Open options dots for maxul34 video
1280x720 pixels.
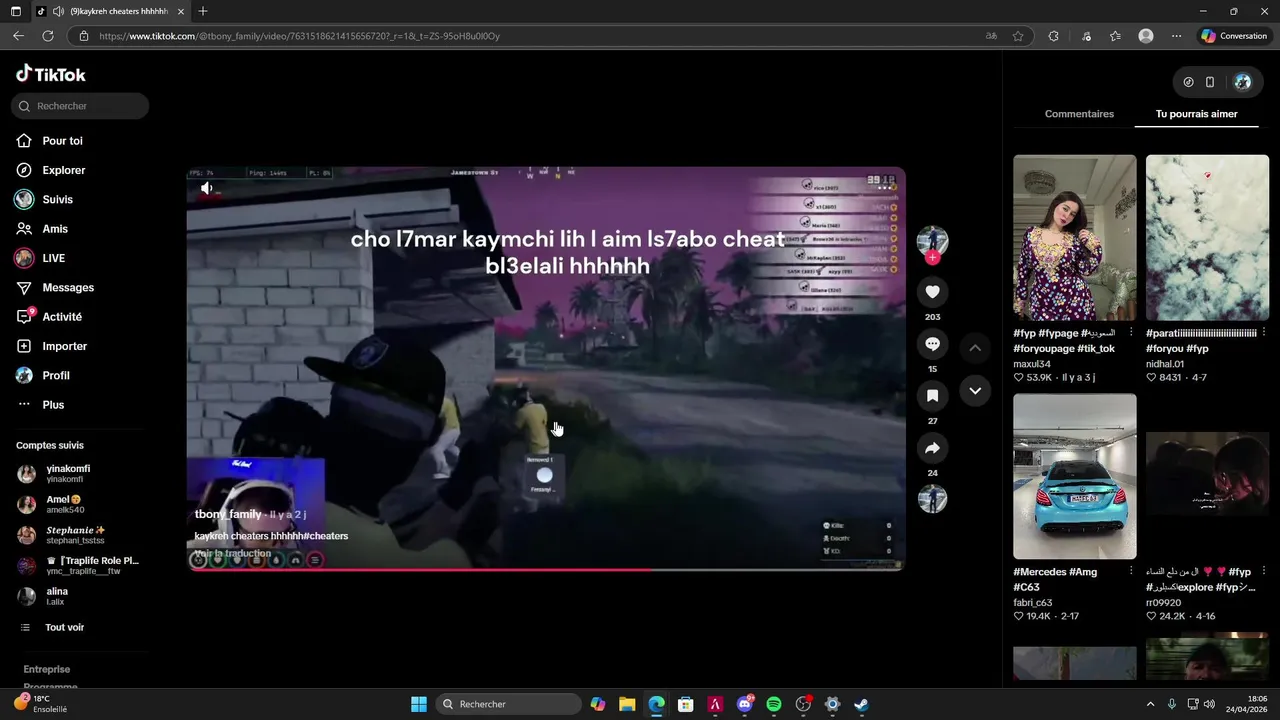click(x=1131, y=332)
